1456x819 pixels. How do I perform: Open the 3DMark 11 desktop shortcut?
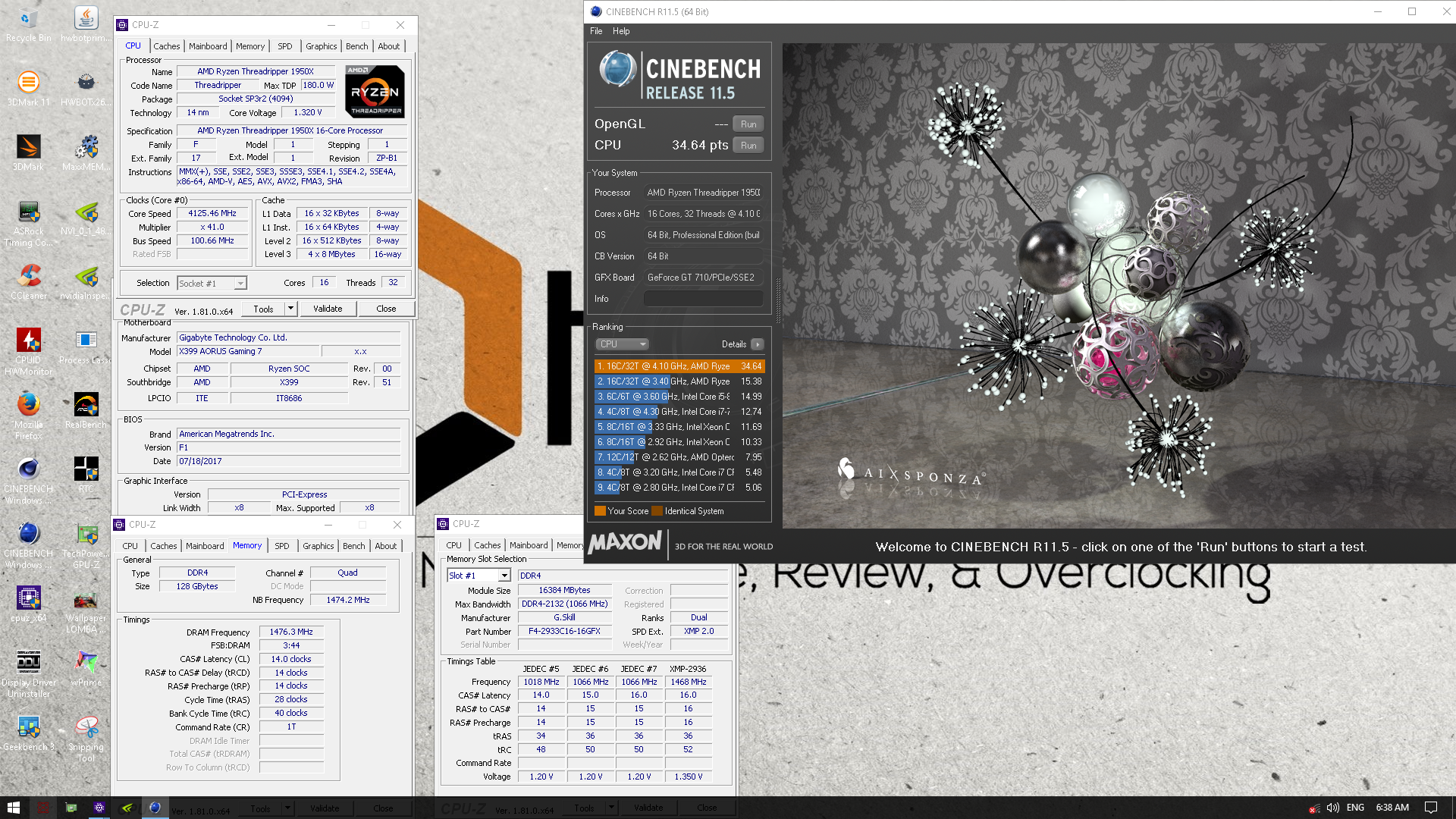tap(28, 89)
